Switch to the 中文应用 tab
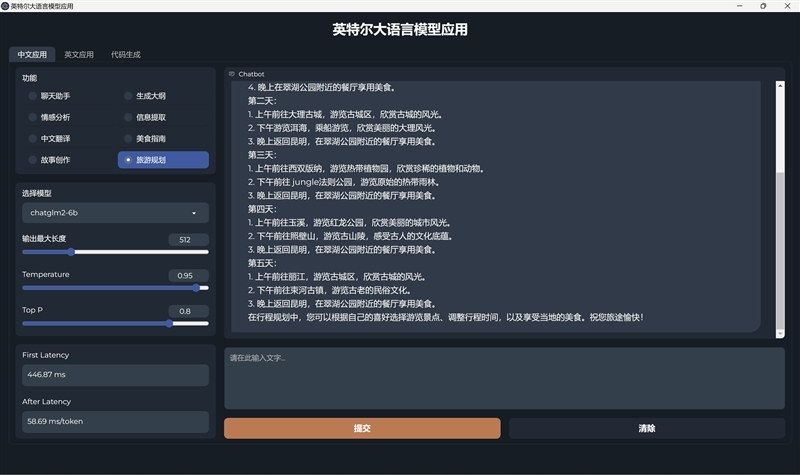The image size is (800, 475). click(x=32, y=55)
